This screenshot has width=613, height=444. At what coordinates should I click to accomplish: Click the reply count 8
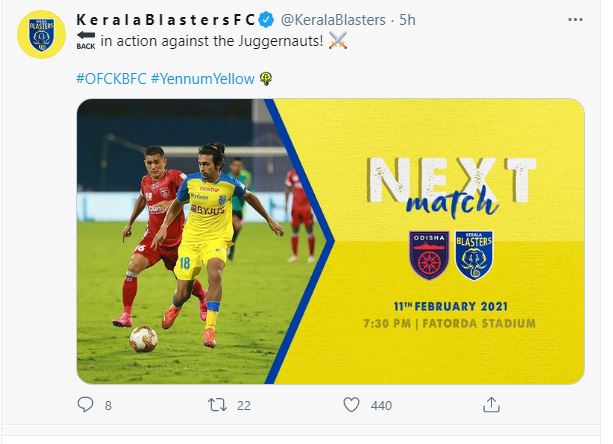coord(108,405)
